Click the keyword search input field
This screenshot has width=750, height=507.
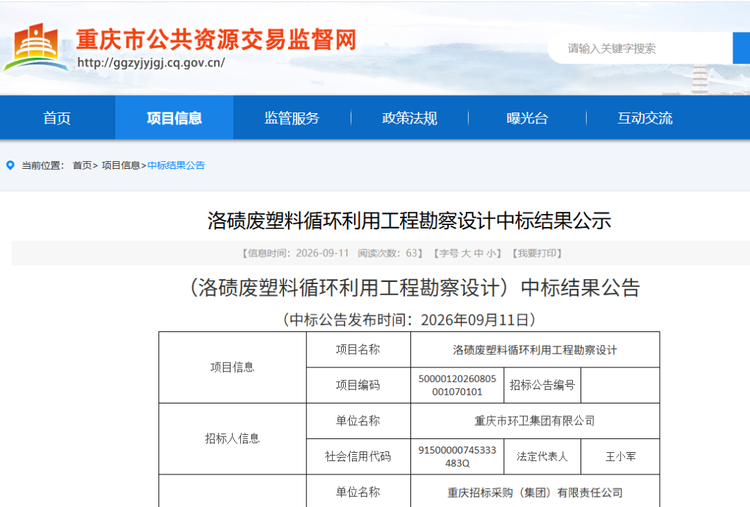[640, 48]
